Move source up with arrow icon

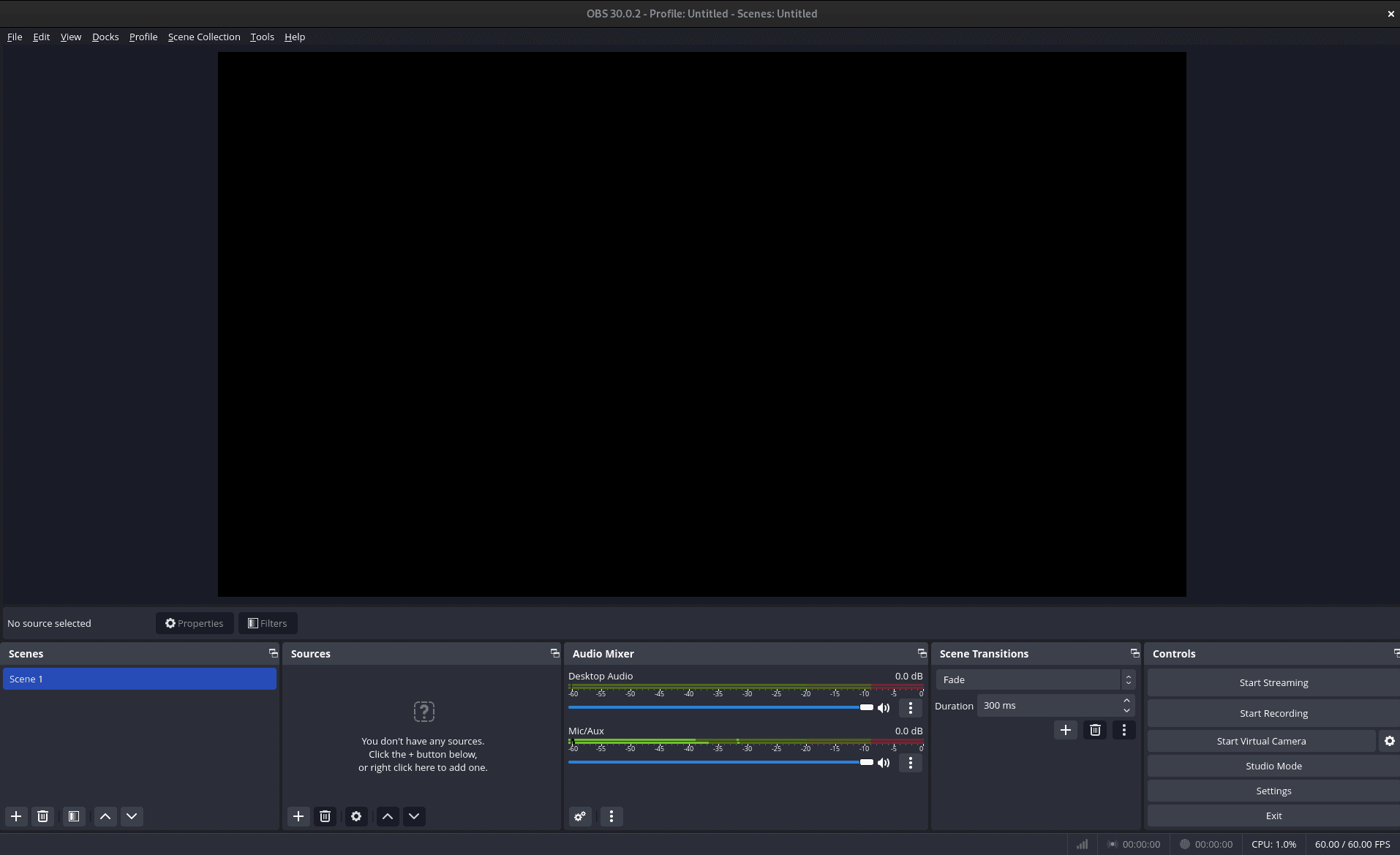pos(388,816)
